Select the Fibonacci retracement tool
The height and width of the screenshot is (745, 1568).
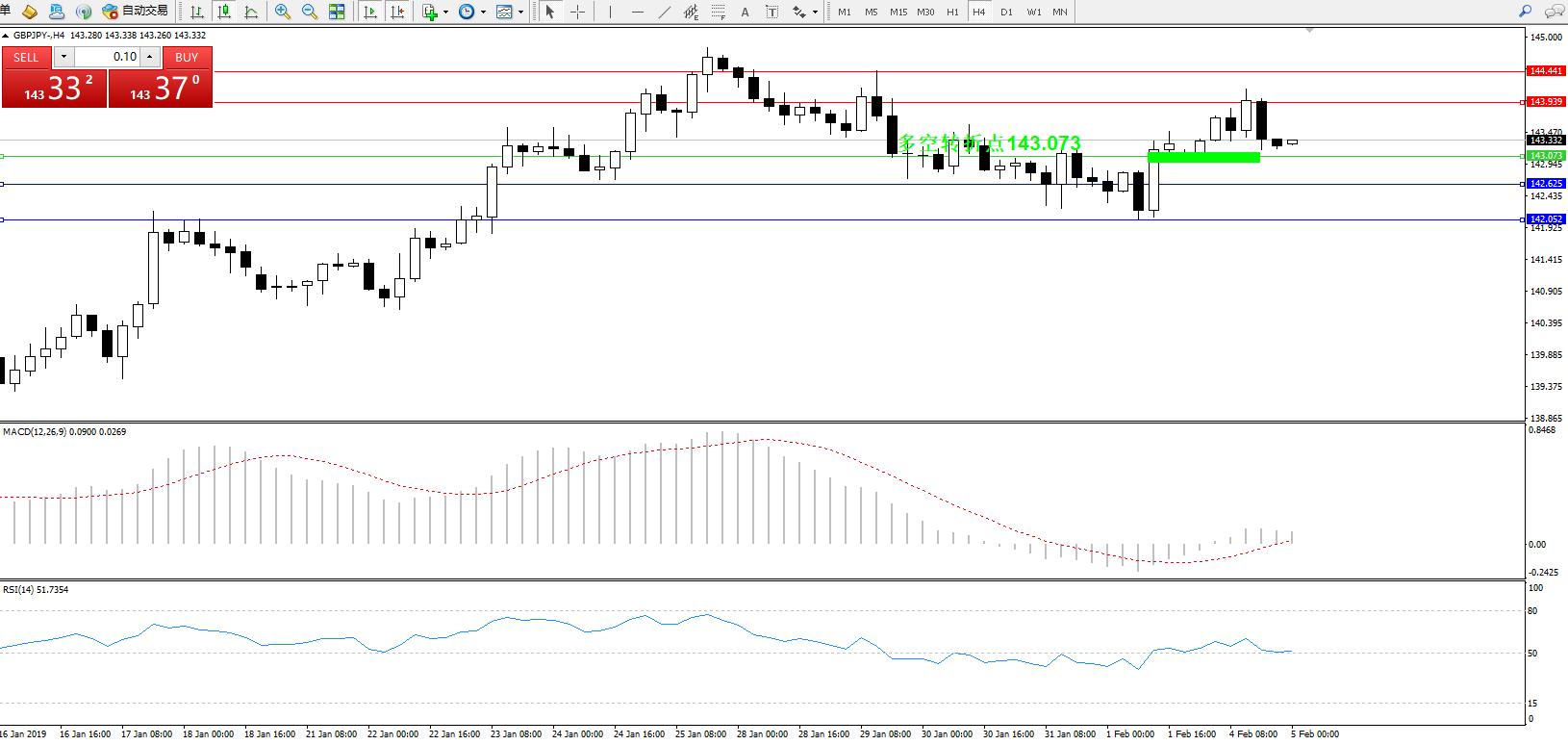(x=719, y=12)
